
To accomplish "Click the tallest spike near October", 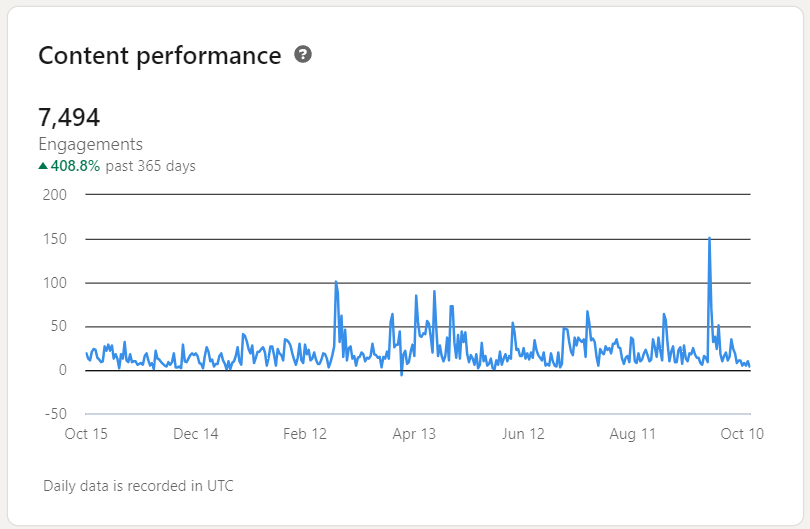I will point(709,239).
